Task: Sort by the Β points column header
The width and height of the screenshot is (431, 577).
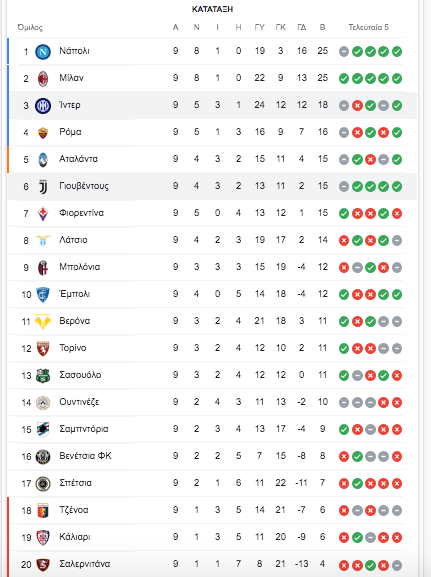Action: 322,27
